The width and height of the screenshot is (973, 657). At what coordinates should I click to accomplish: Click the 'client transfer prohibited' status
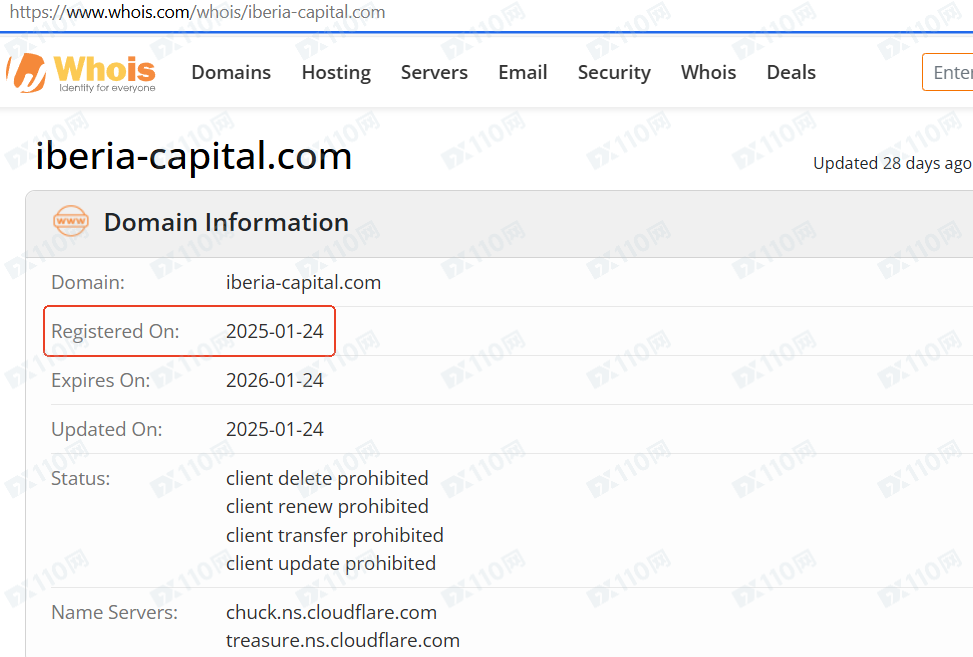[x=334, y=535]
